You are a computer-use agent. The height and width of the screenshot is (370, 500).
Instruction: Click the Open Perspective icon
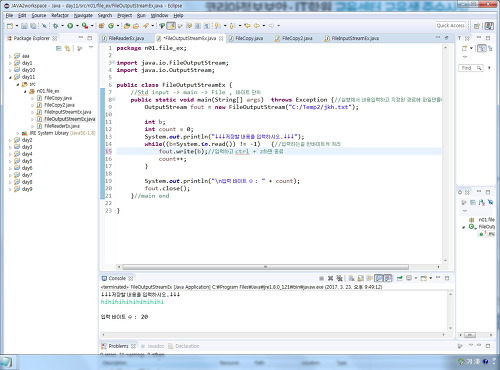pyautogui.click(x=477, y=26)
